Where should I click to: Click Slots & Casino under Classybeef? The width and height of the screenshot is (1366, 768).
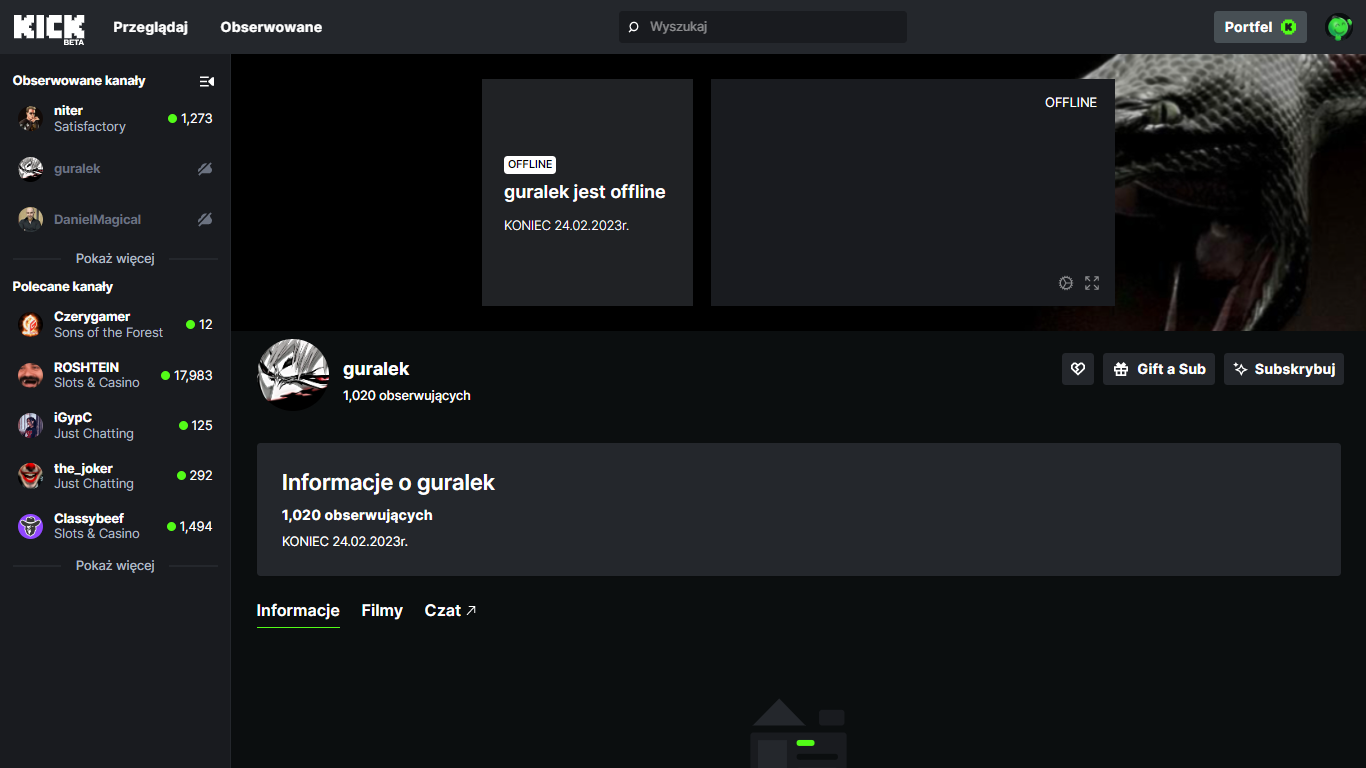point(97,534)
